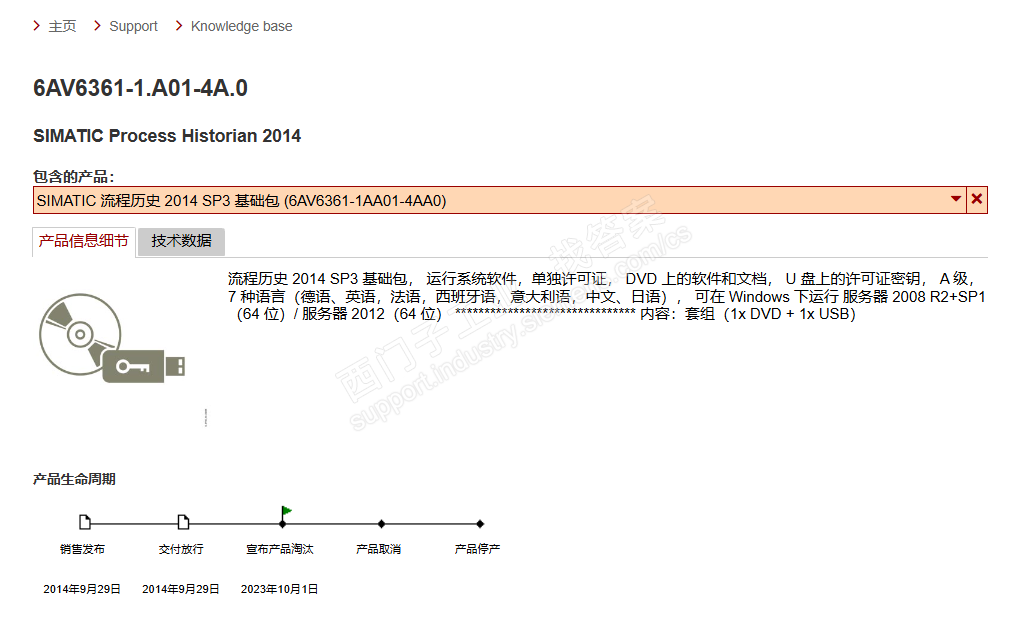The image size is (1021, 624).
Task: Open the SIMATIC 流程历史 2014 SP3 combo box
Action: (499, 200)
